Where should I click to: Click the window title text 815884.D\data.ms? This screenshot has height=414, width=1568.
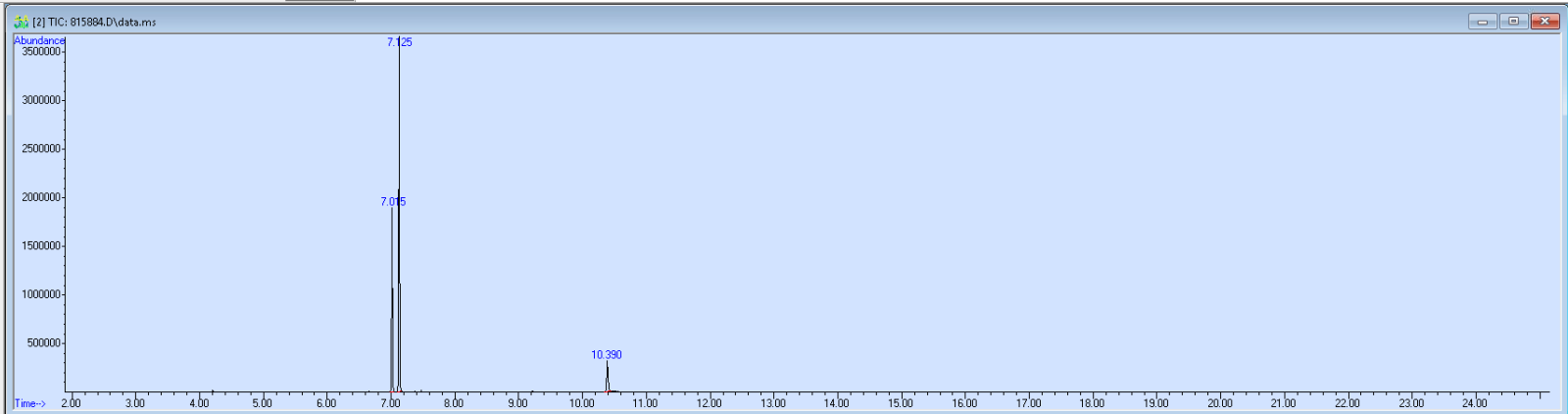click(113, 22)
